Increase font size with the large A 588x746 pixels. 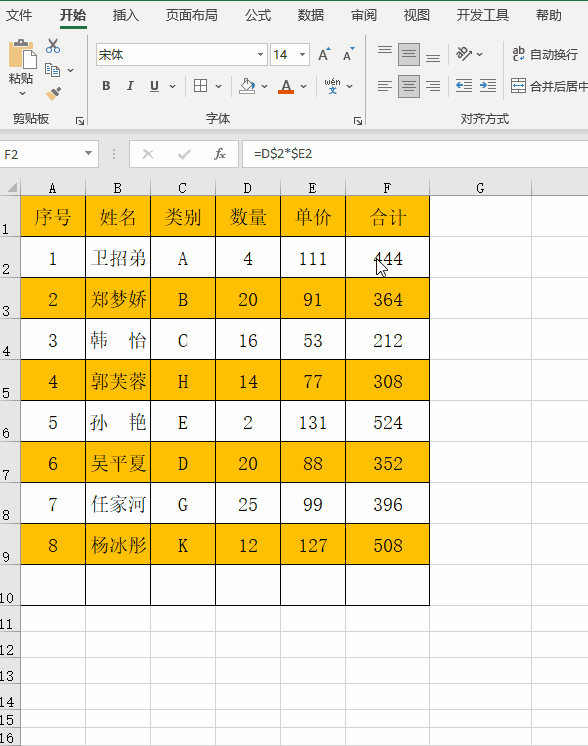[x=324, y=54]
